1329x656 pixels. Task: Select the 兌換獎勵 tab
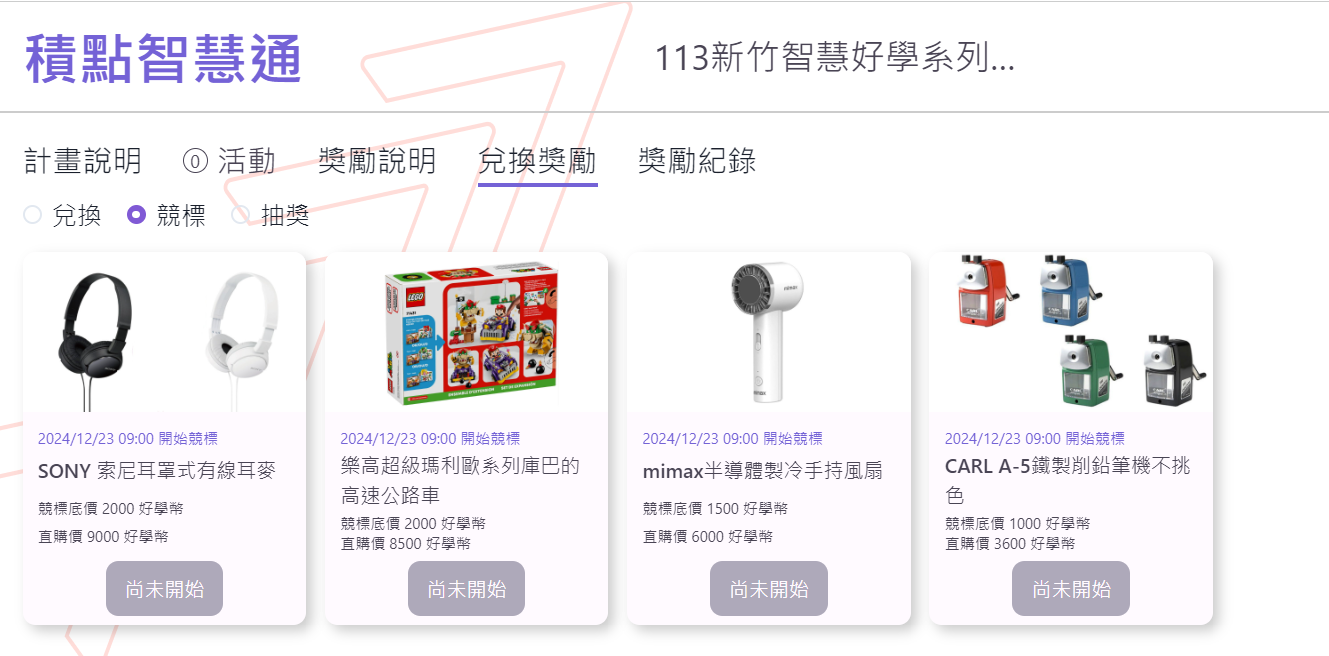[537, 161]
